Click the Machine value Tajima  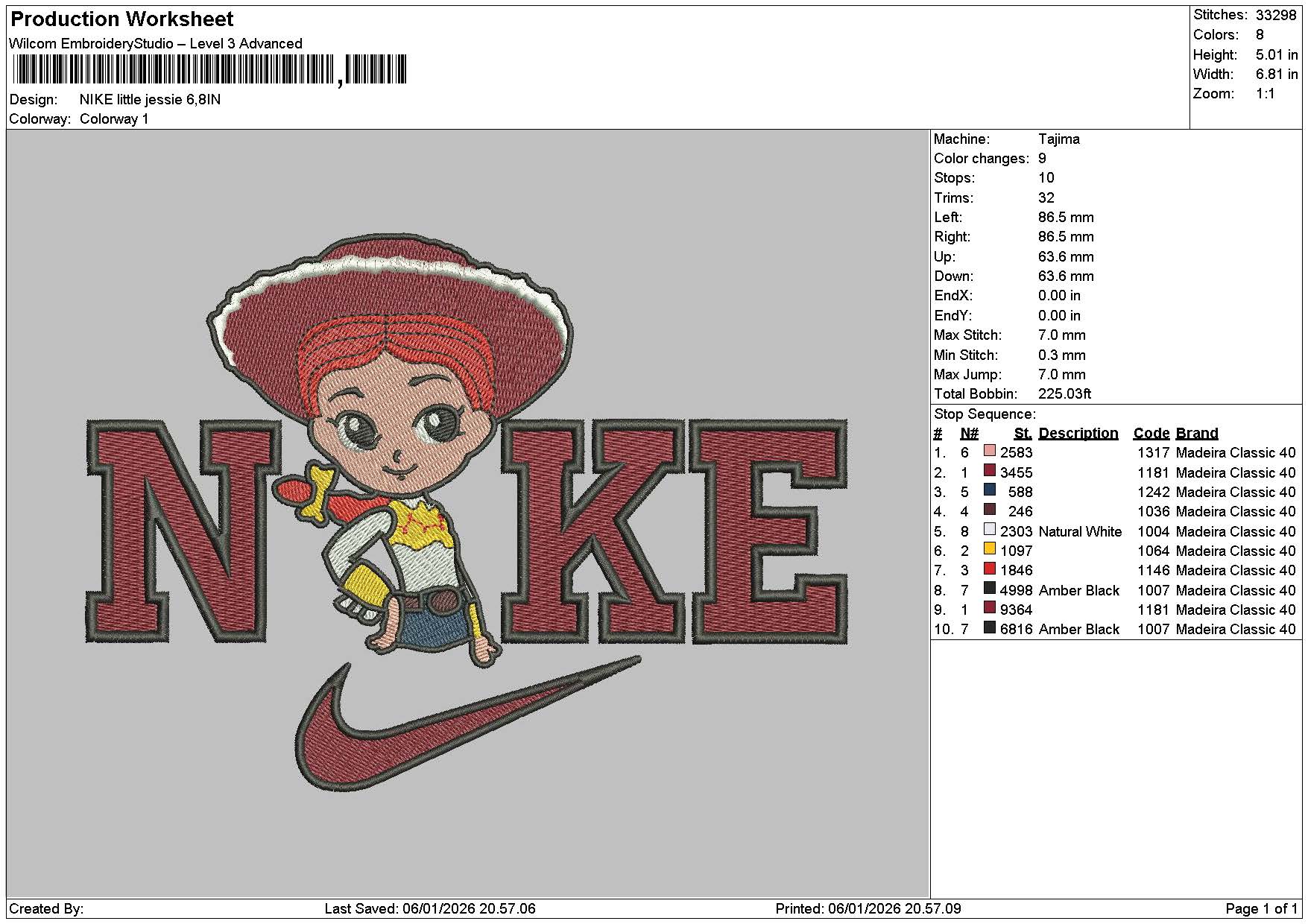[1058, 139]
